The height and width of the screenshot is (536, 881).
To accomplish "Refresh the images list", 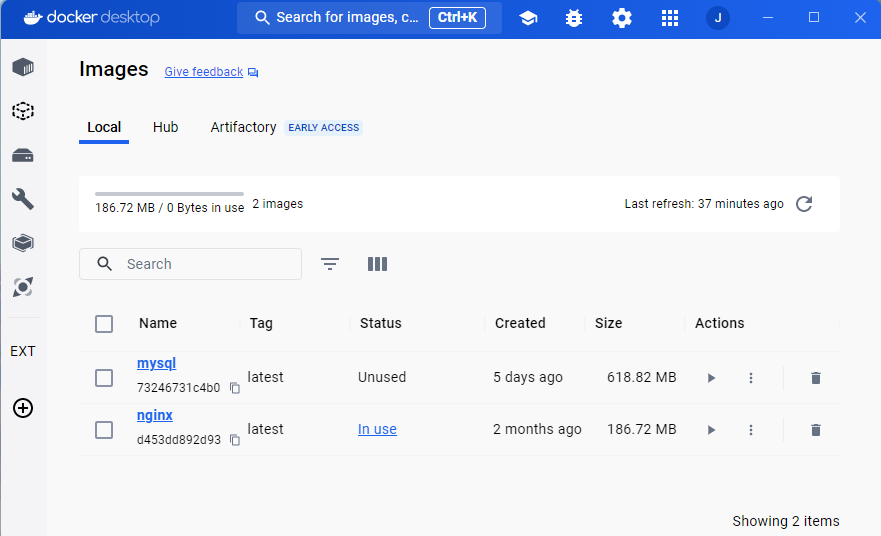I will pyautogui.click(x=804, y=204).
